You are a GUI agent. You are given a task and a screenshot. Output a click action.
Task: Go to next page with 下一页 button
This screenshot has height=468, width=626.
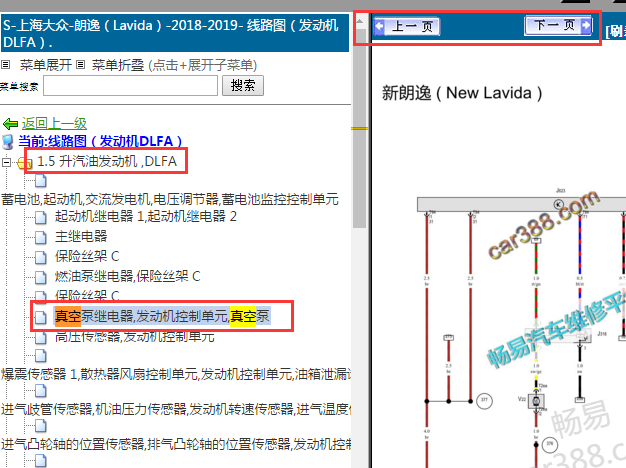pos(558,26)
